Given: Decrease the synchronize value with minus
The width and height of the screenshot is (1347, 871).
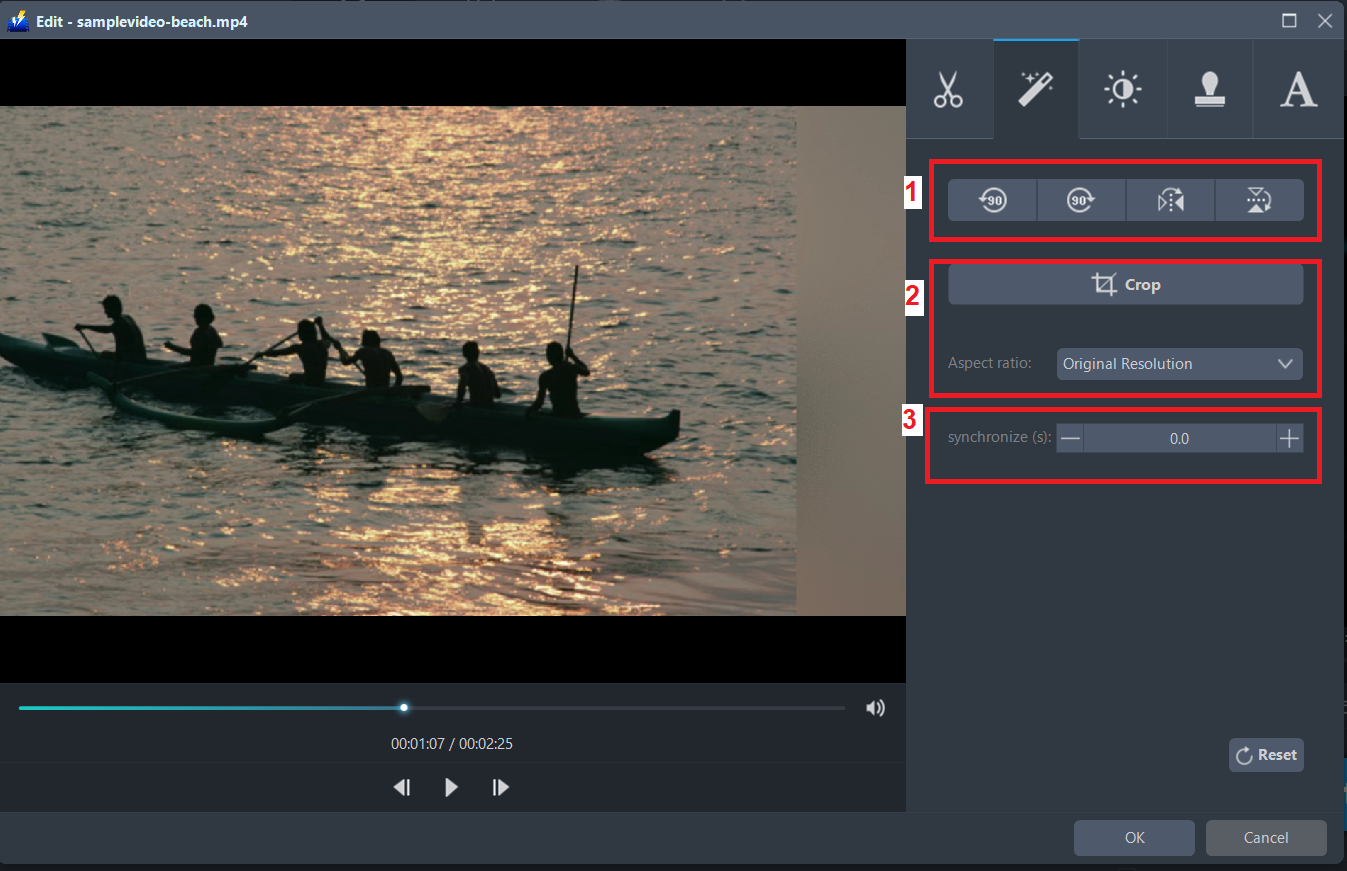Looking at the screenshot, I should [1070, 437].
